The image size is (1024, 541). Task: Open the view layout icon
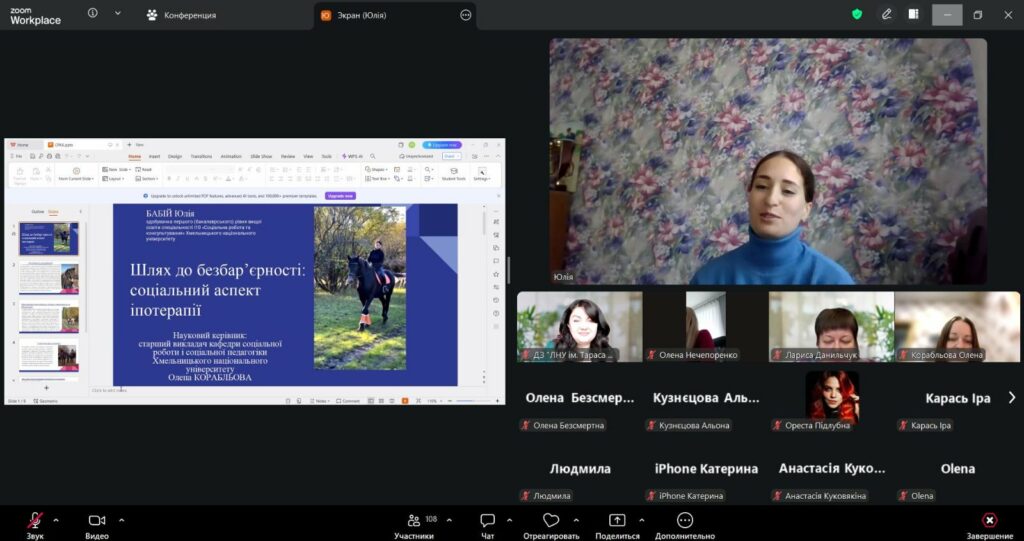[913, 14]
